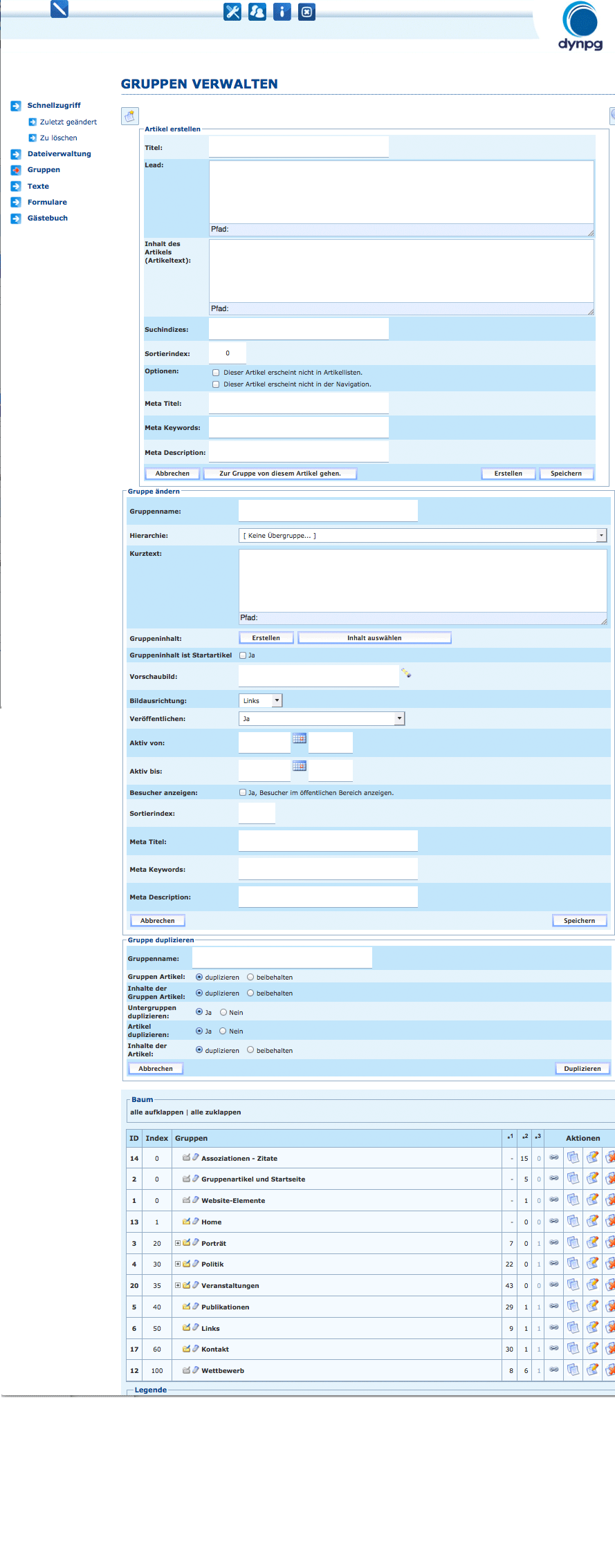
Task: Click link icon for Publikationen row
Action: coord(554,1306)
